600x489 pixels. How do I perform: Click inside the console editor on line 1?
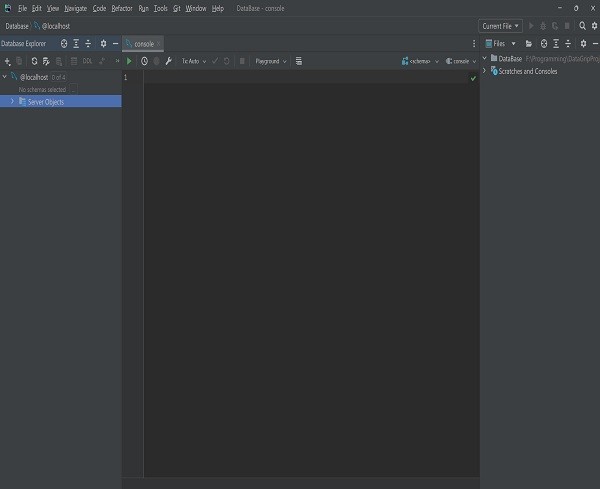[x=300, y=78]
